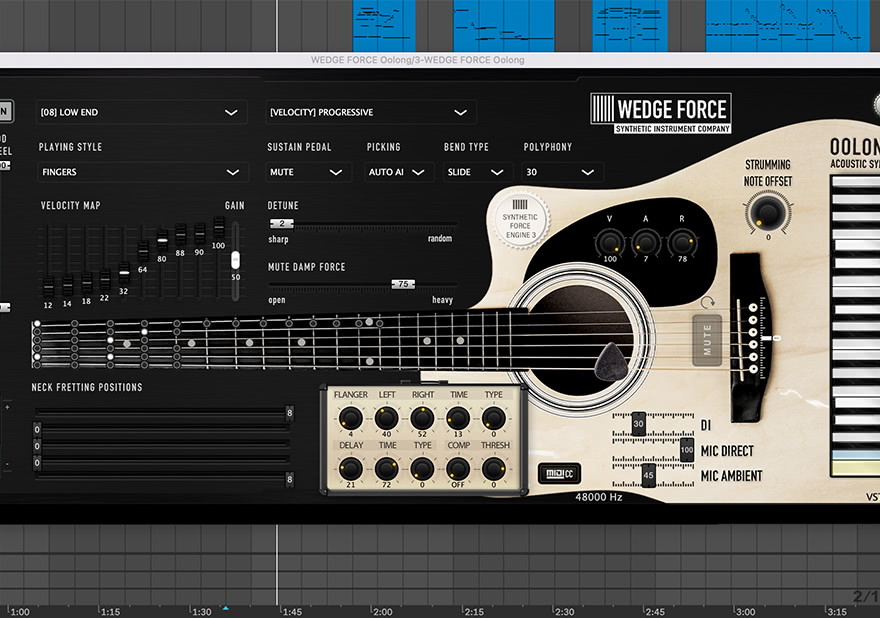Click the Mute Damp Force handle showing 75

tap(403, 284)
